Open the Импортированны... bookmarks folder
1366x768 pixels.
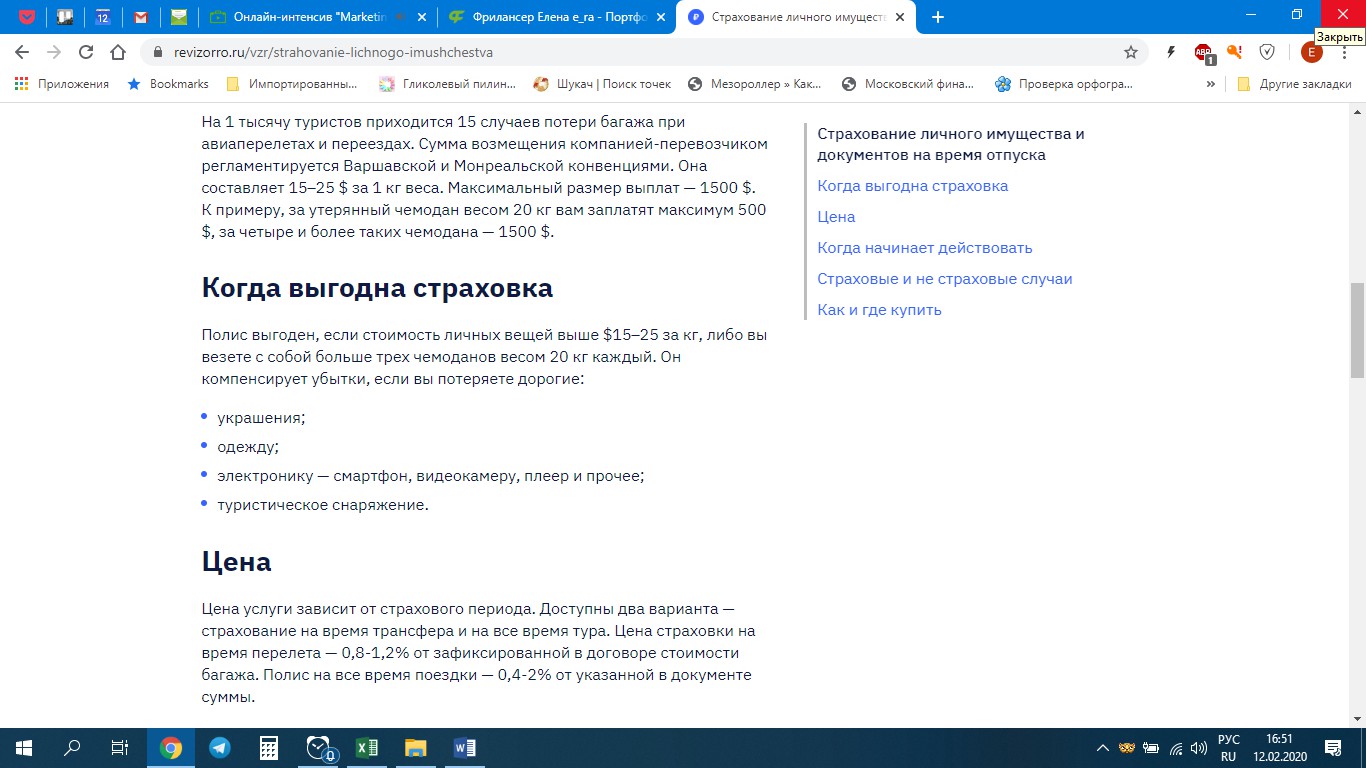tap(292, 84)
